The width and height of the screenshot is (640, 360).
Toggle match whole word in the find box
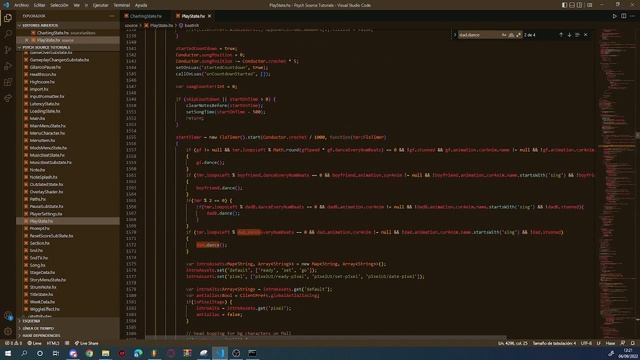point(511,35)
